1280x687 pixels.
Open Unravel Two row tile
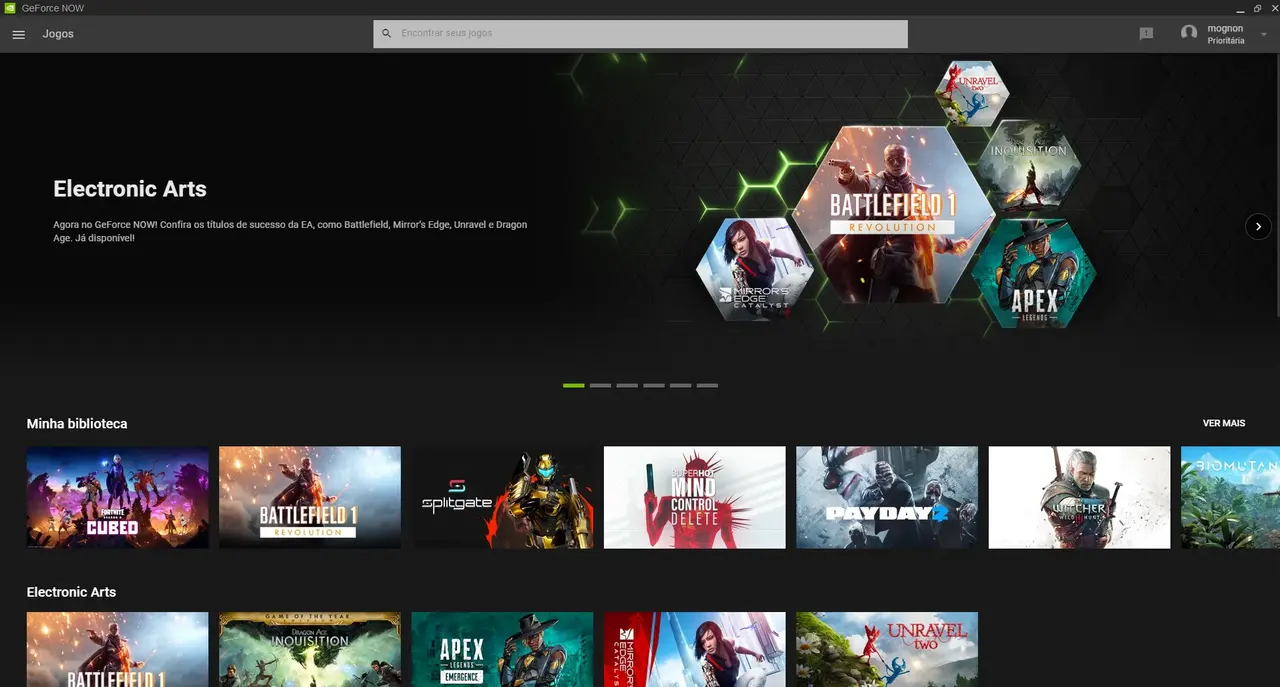click(887, 649)
